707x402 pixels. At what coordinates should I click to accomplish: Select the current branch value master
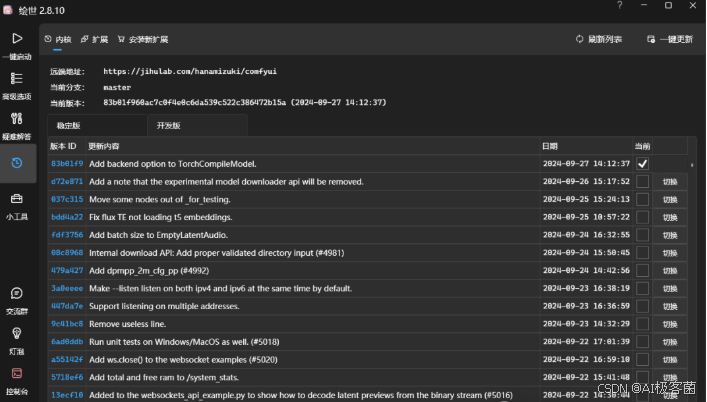(117, 87)
